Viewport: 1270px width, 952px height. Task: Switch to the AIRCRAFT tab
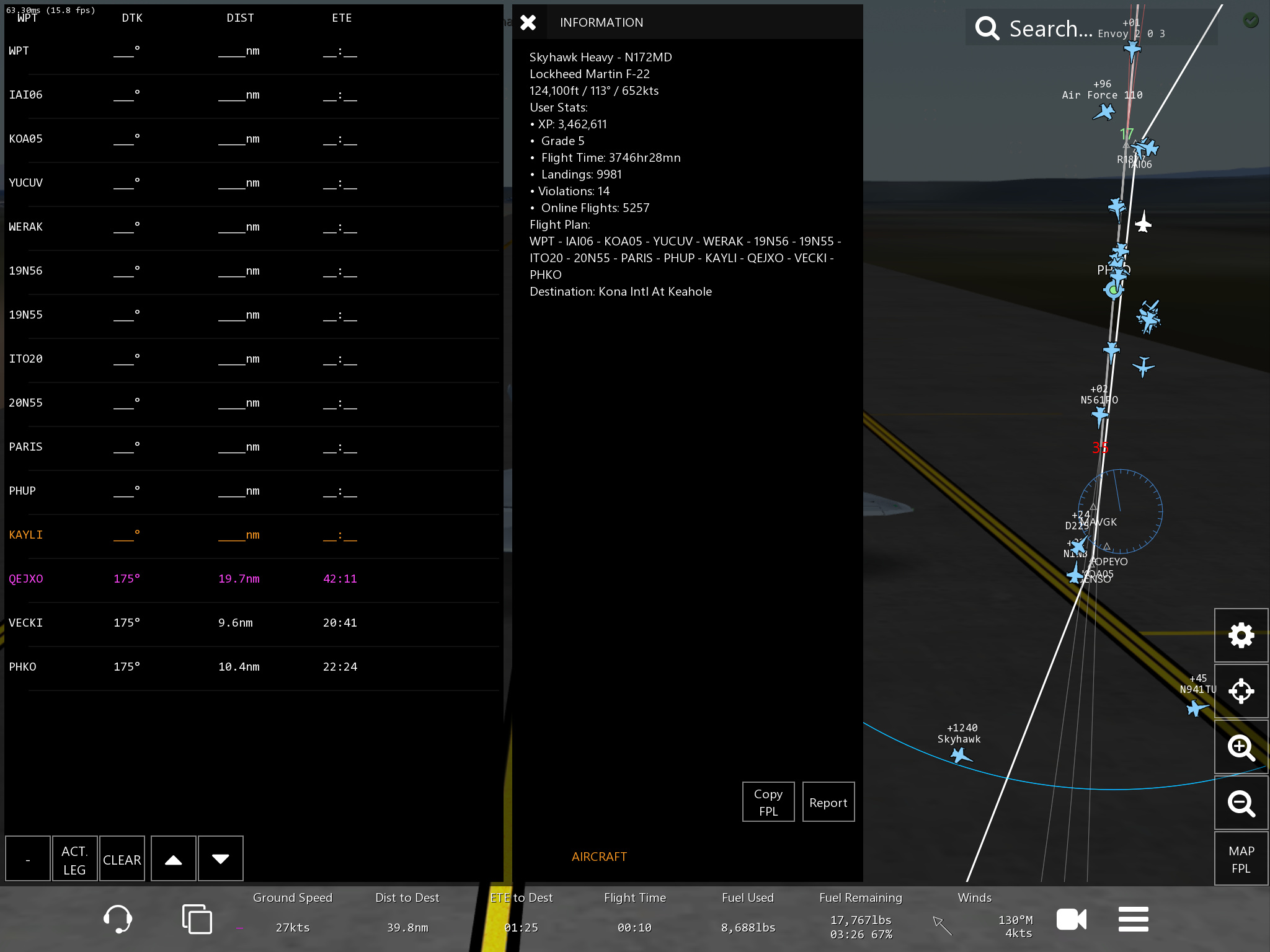[599, 857]
